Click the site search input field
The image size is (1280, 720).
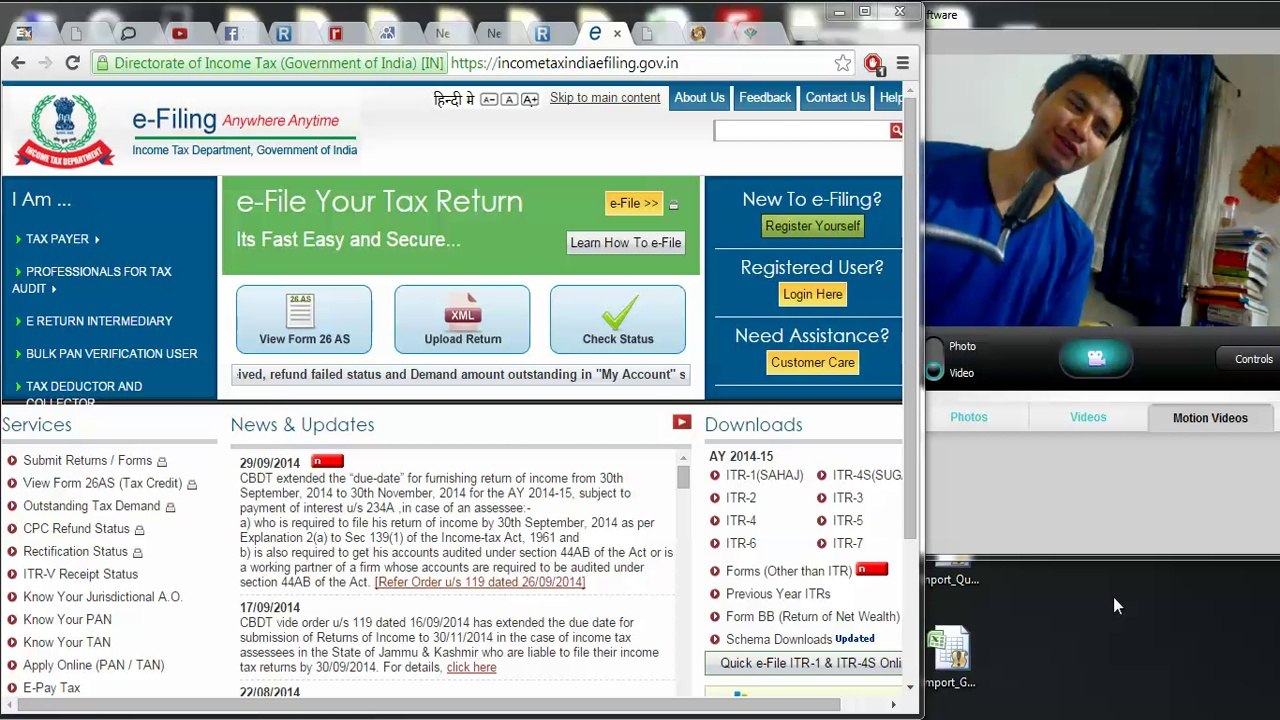tap(801, 131)
